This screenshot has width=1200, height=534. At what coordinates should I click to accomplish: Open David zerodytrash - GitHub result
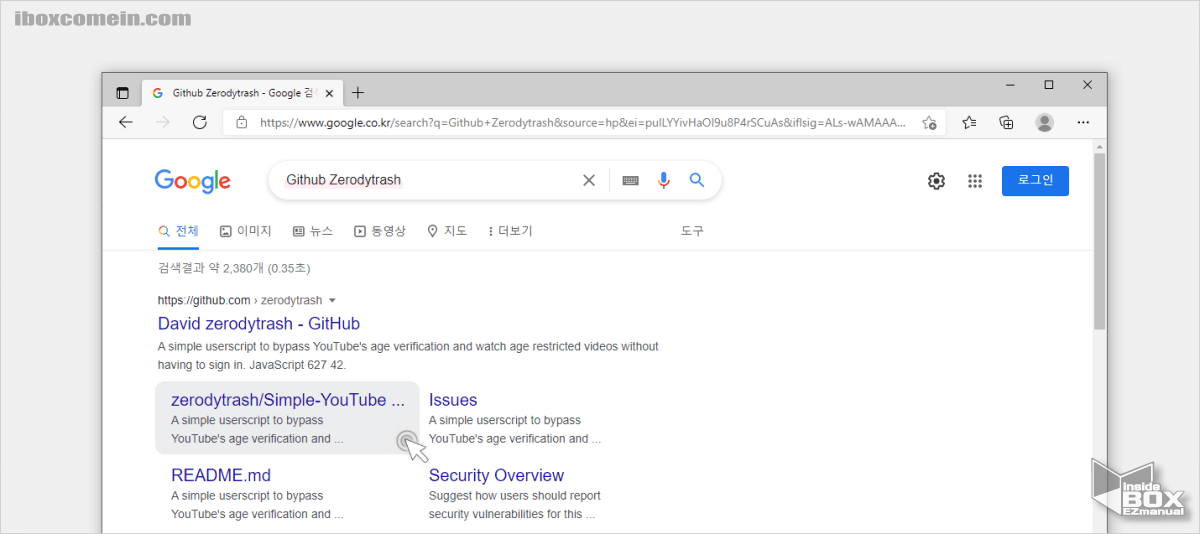pyautogui.click(x=259, y=324)
